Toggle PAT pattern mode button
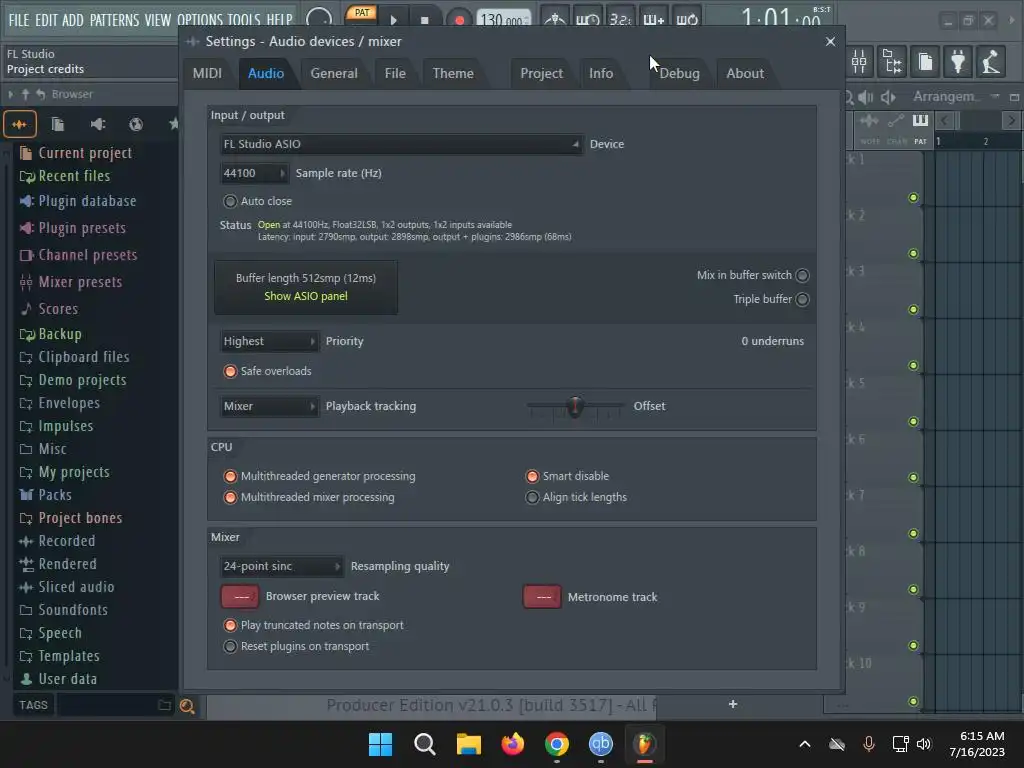 (361, 12)
